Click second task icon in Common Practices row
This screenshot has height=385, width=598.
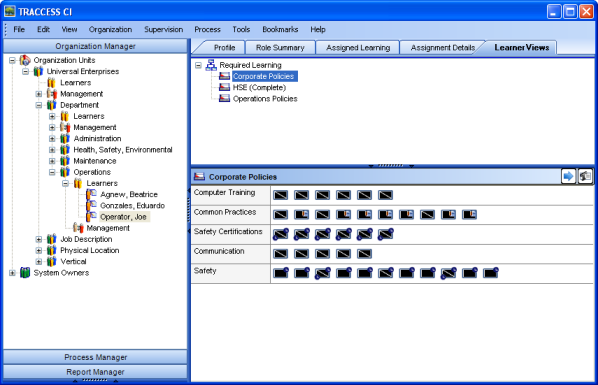(301, 214)
